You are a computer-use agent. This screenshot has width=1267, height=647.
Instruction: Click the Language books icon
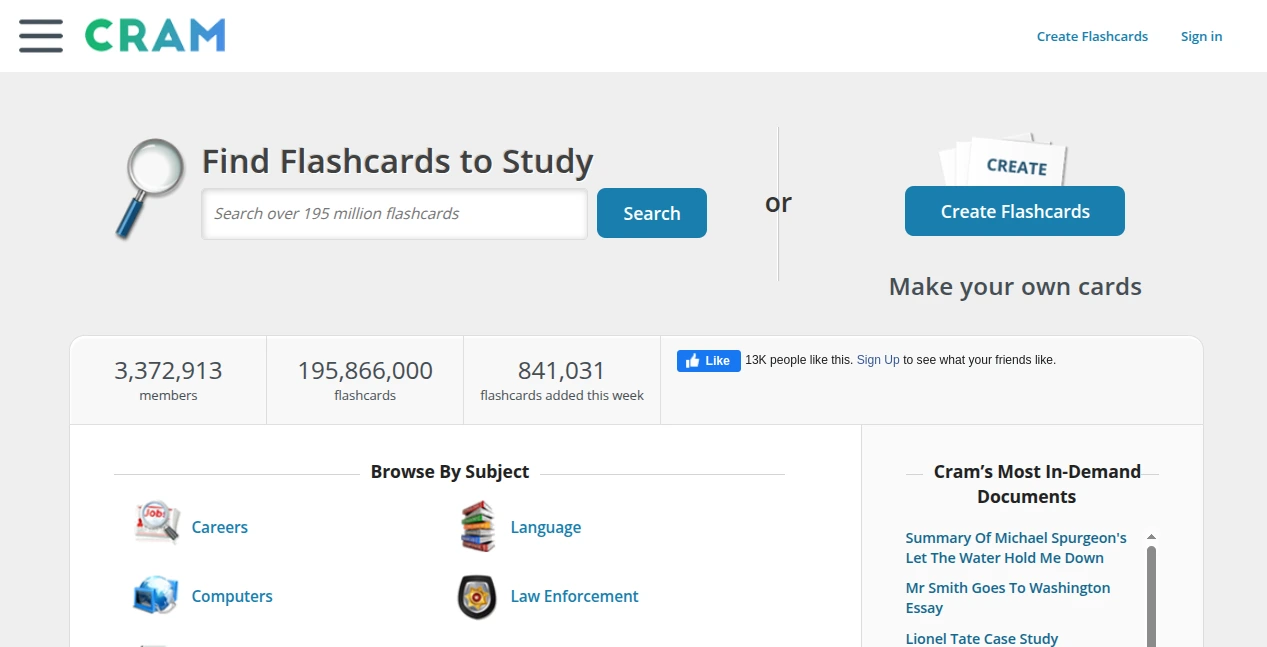(478, 527)
